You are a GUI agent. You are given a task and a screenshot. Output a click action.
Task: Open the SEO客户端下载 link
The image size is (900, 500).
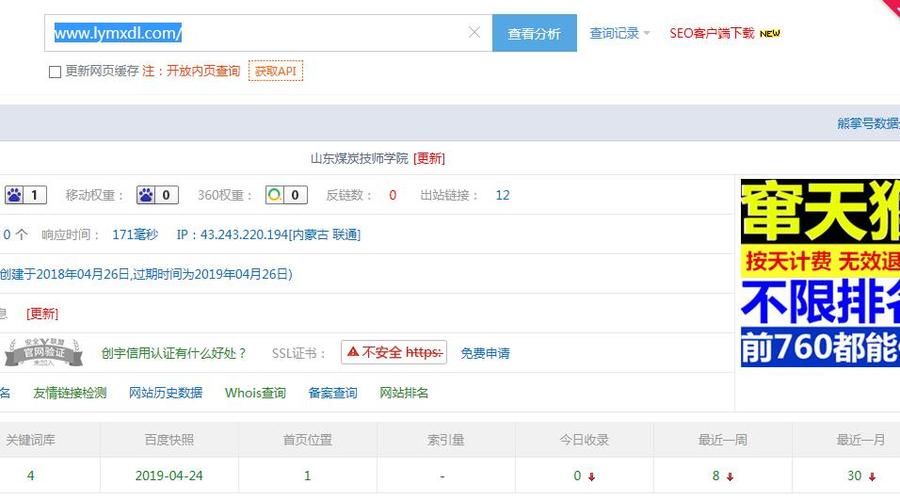tap(712, 33)
